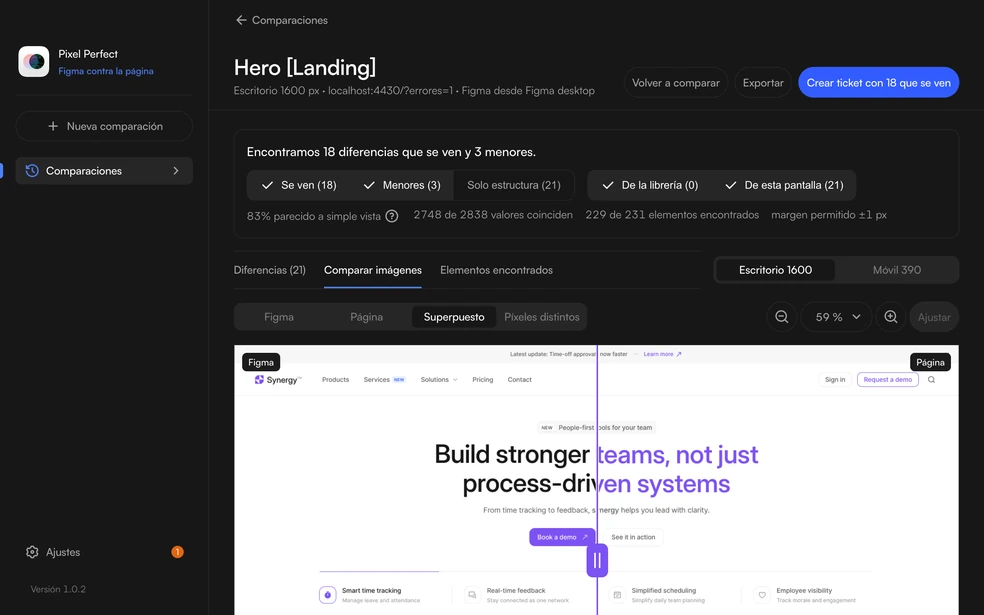The width and height of the screenshot is (984, 615).
Task: Click the Figma contra la página link
Action: (x=106, y=71)
